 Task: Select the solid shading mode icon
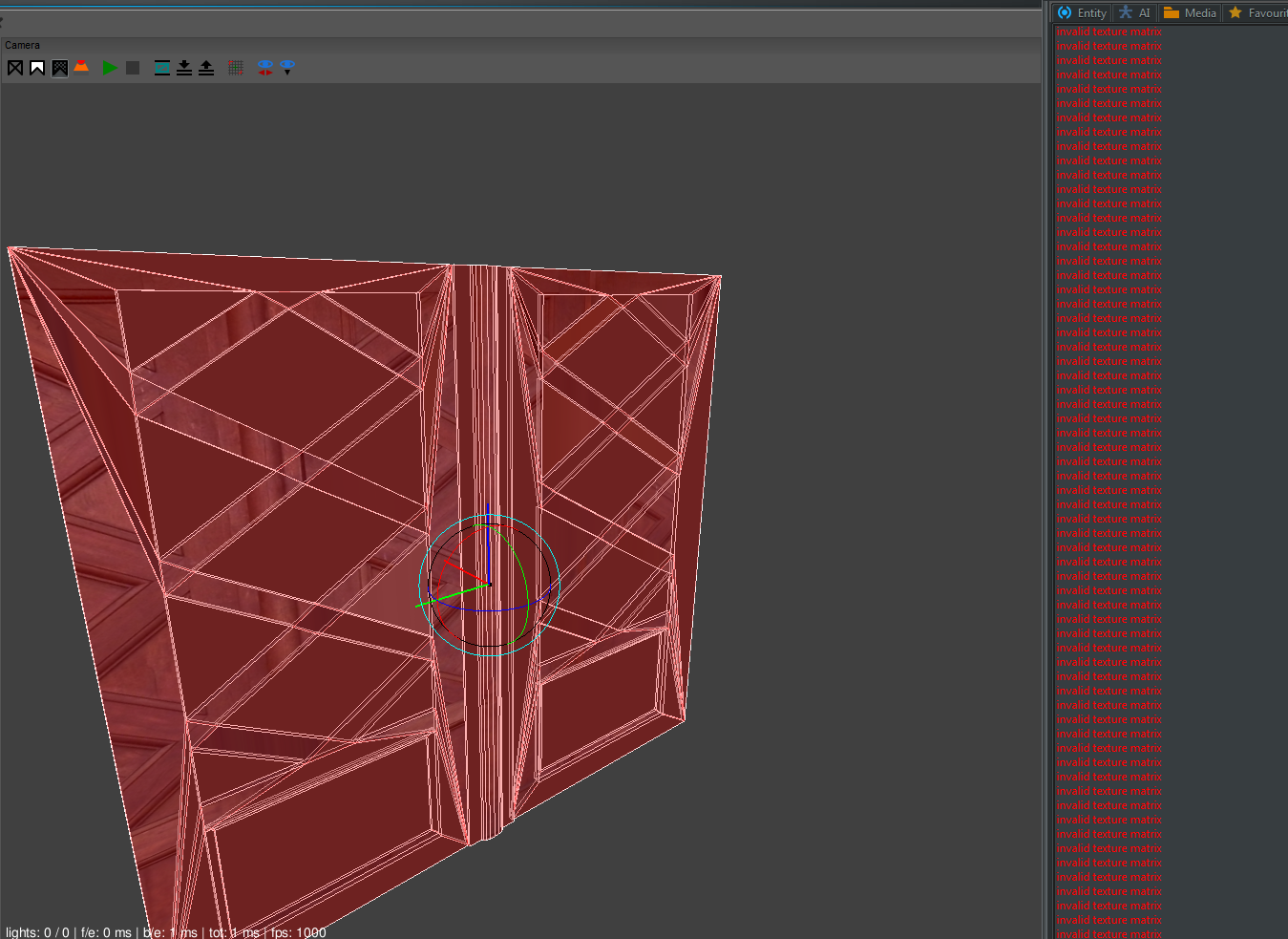[x=37, y=68]
